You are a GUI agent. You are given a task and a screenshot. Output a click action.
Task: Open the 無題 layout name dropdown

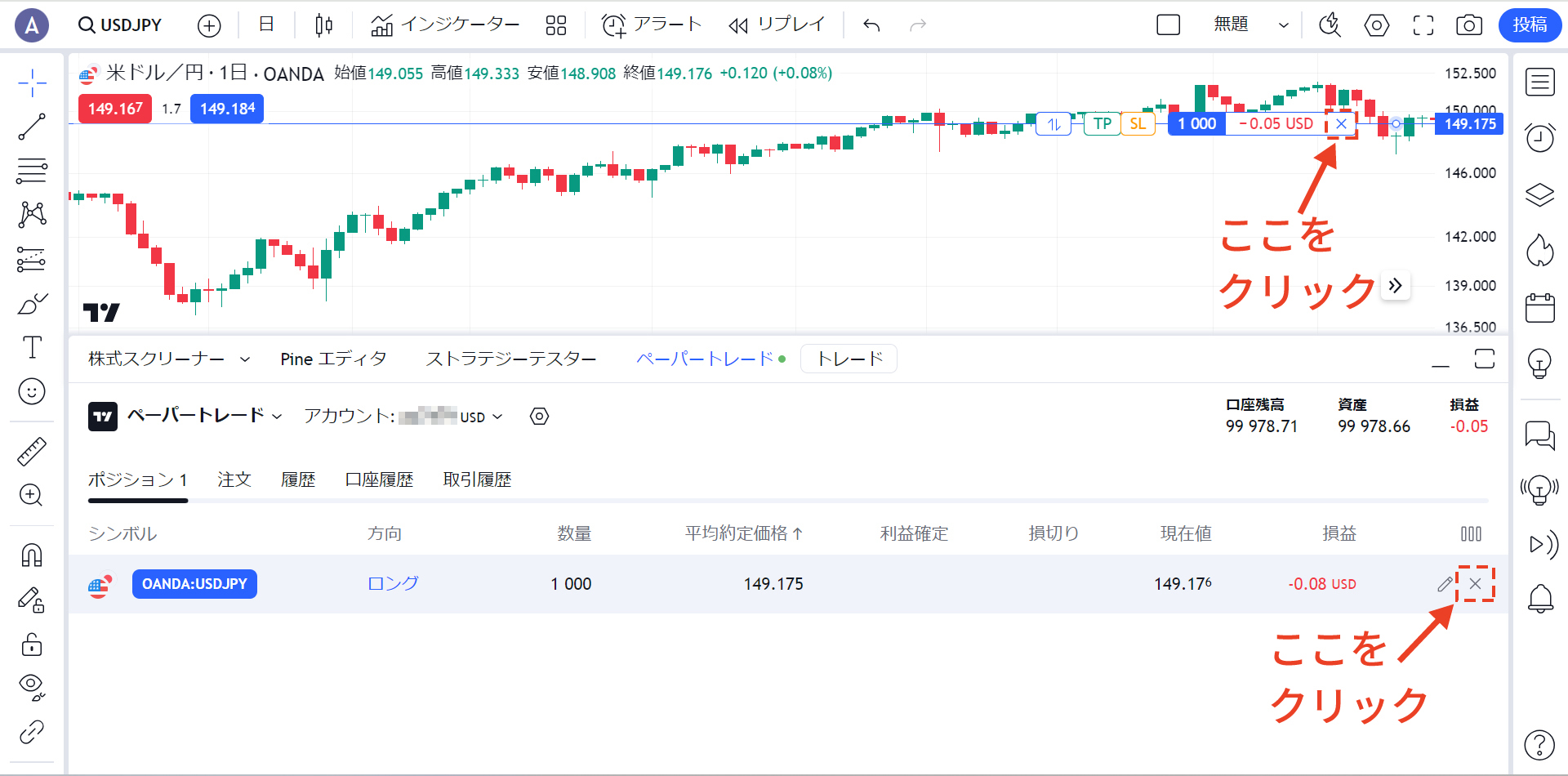pos(1250,25)
